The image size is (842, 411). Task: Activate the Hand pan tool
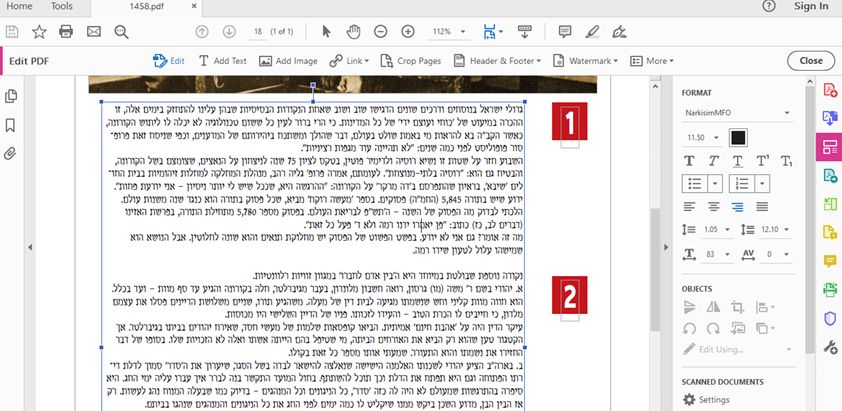[x=353, y=32]
